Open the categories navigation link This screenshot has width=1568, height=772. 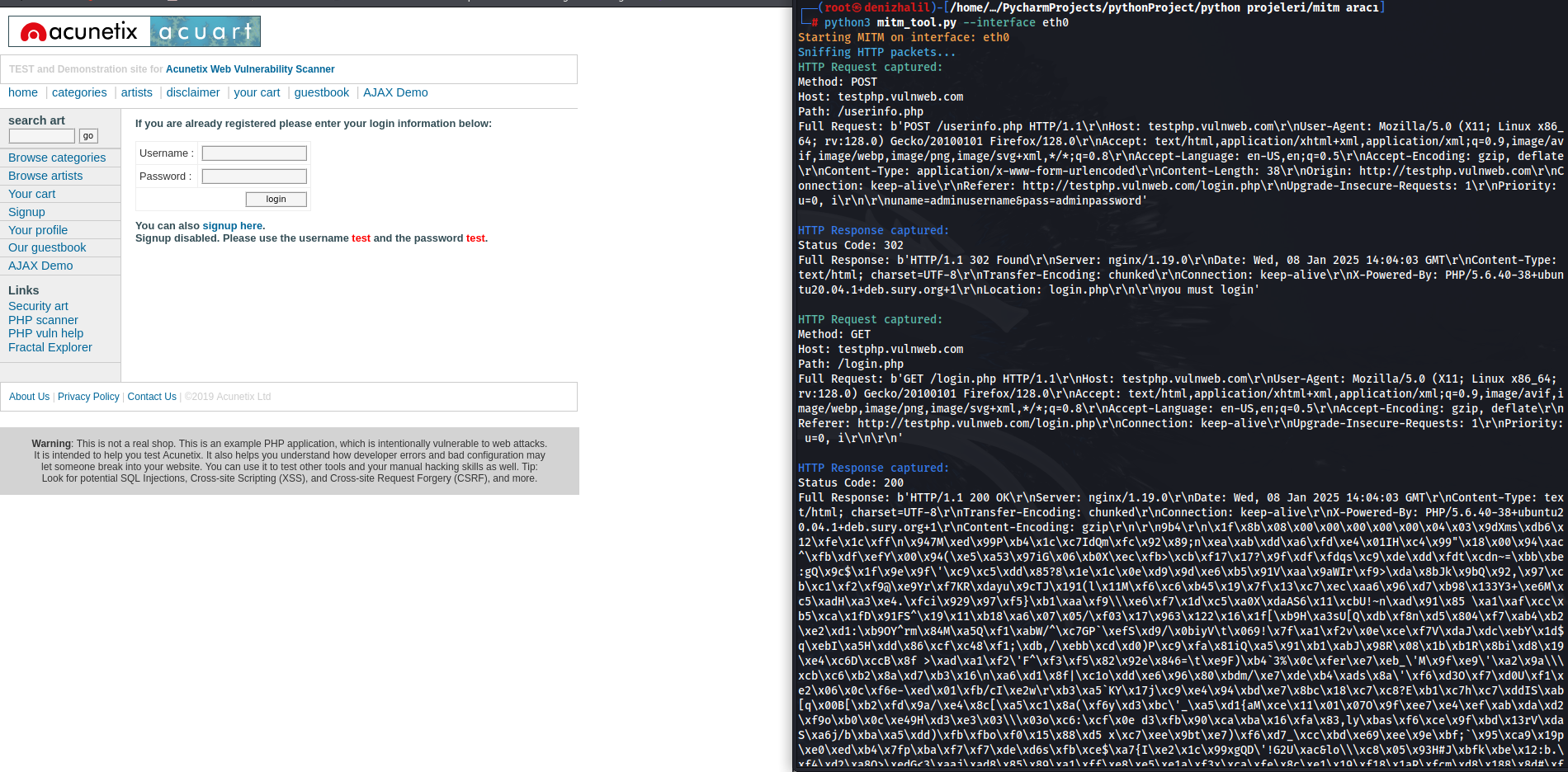78,92
